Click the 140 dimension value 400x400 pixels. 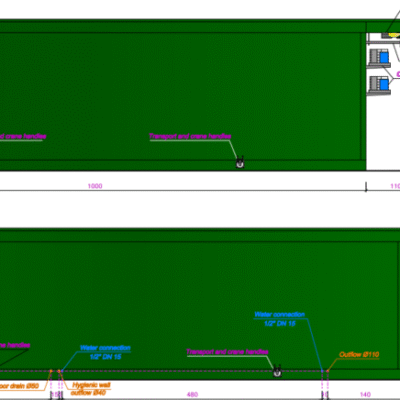[x=366, y=395]
